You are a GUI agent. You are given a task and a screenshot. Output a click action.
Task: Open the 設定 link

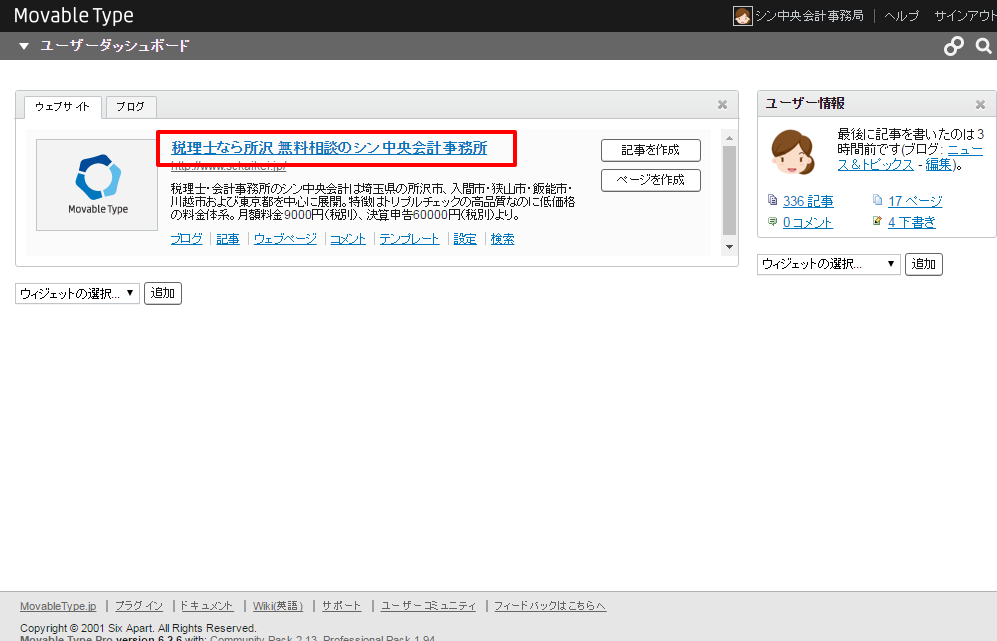click(x=465, y=238)
